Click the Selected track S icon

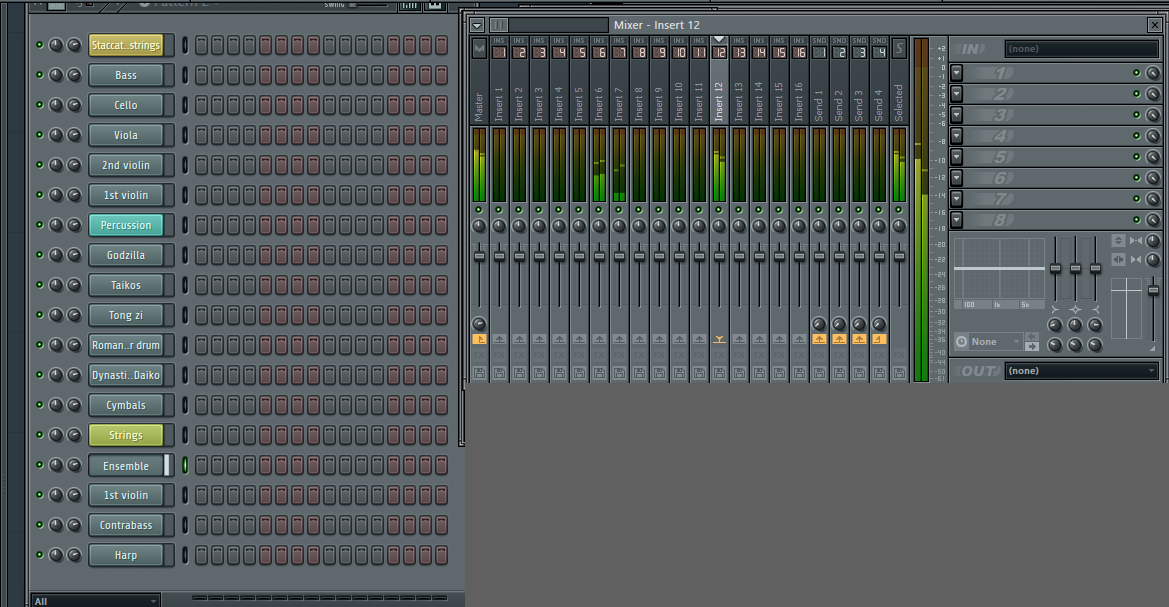(899, 49)
